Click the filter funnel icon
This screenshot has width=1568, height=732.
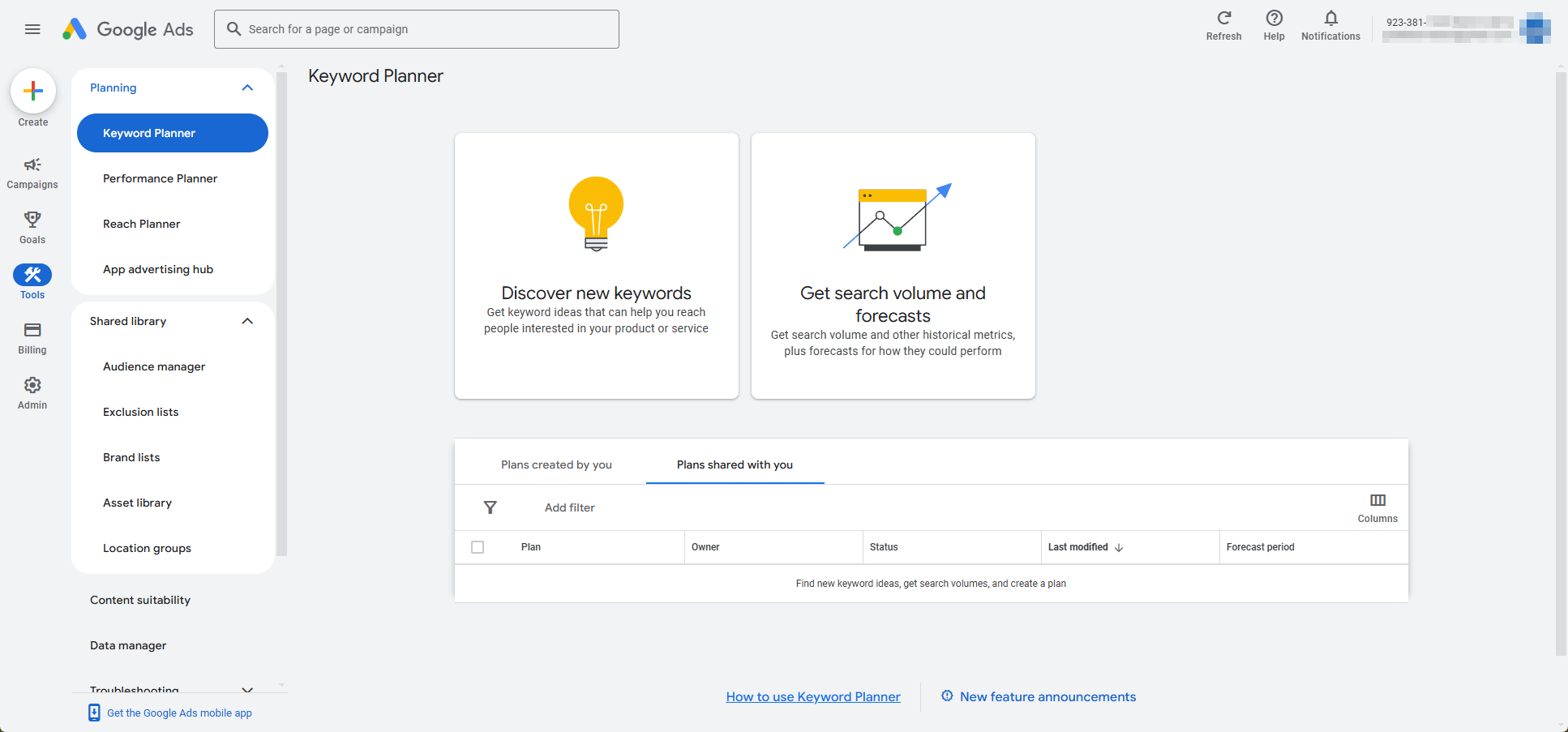pos(491,507)
